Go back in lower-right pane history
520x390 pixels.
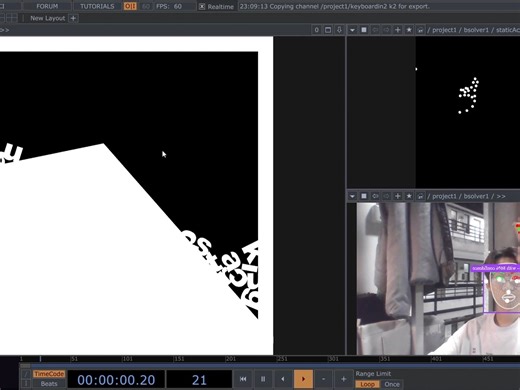pos(375,196)
